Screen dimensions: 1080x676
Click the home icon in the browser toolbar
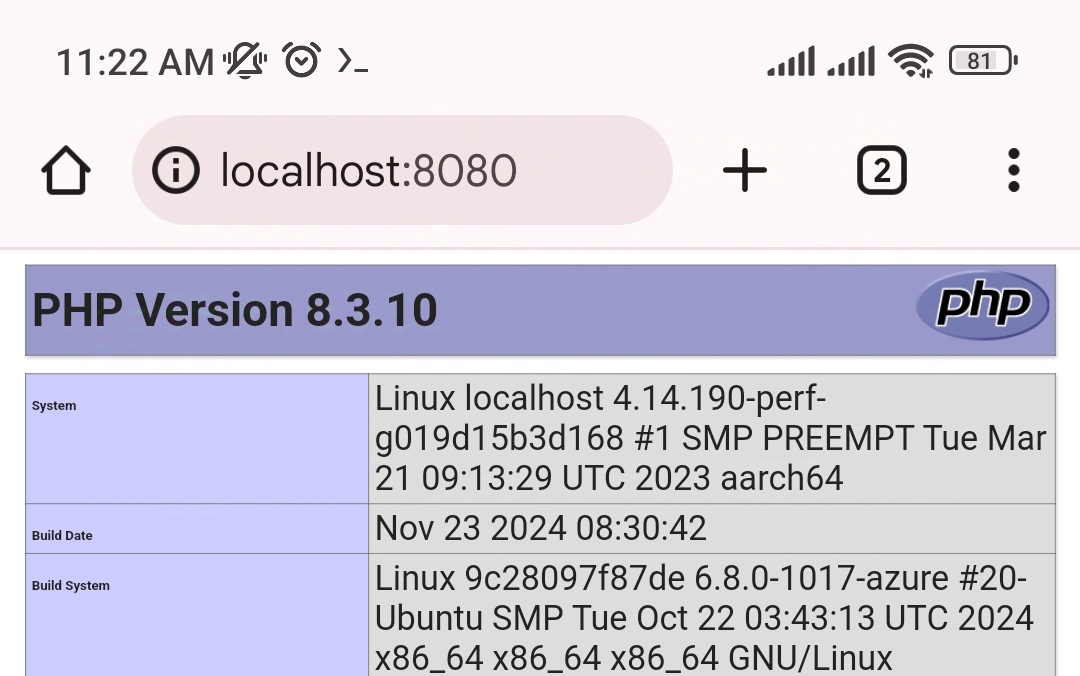tap(64, 170)
